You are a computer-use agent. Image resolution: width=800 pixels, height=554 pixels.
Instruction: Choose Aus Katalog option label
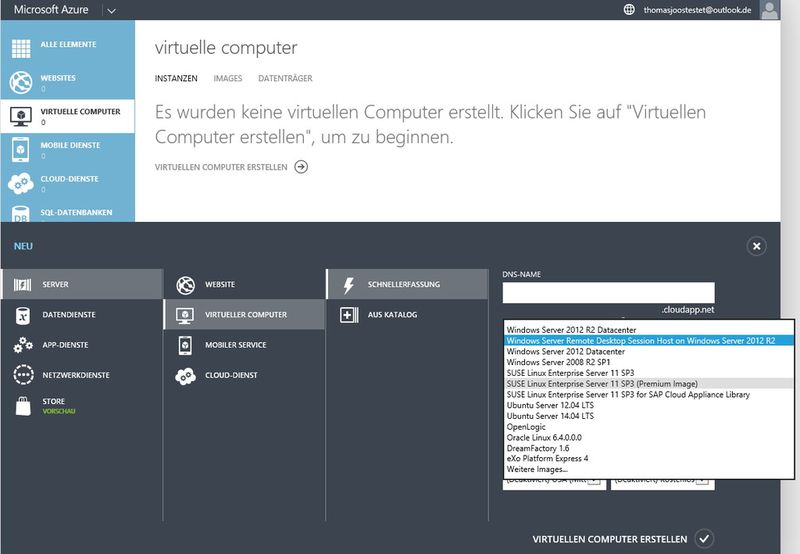click(392, 315)
